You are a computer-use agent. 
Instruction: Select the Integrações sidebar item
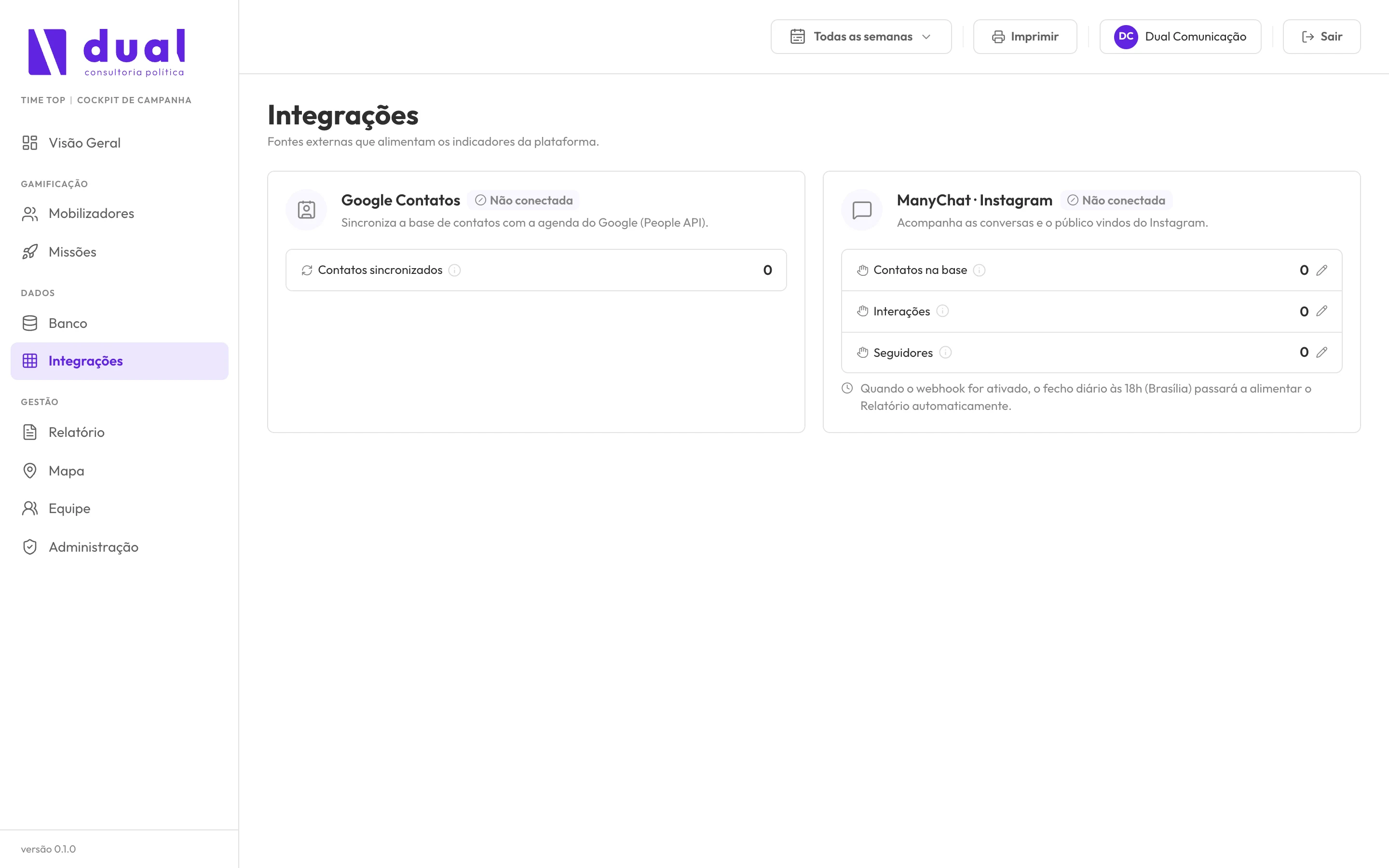(x=120, y=361)
